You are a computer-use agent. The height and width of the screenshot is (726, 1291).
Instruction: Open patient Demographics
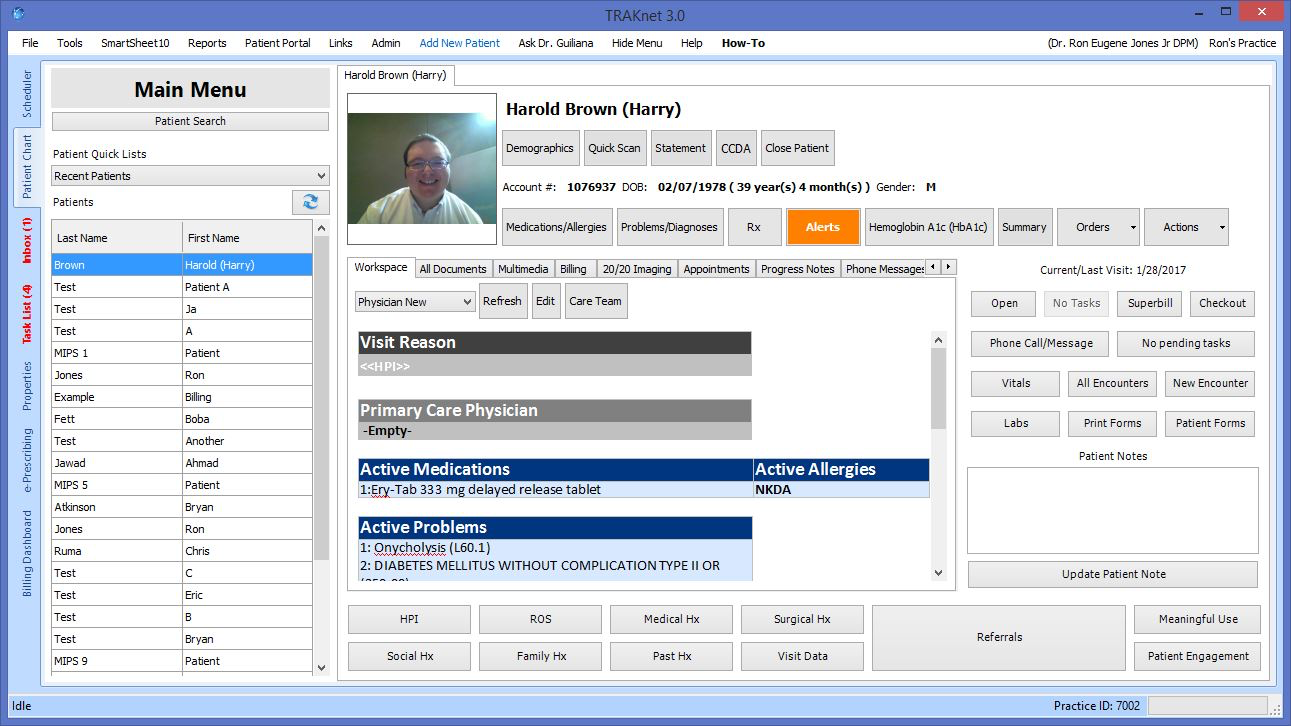[540, 148]
